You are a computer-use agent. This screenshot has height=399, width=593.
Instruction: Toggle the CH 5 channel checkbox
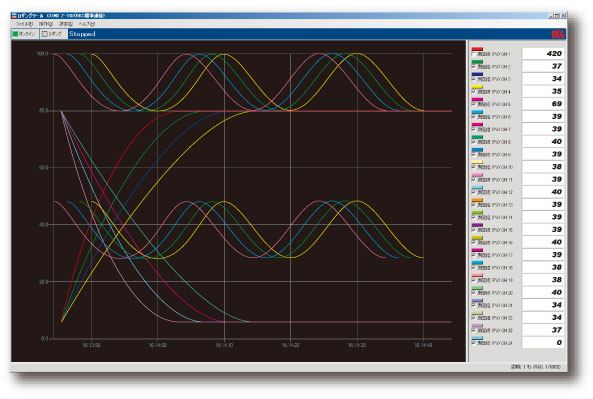click(x=474, y=104)
